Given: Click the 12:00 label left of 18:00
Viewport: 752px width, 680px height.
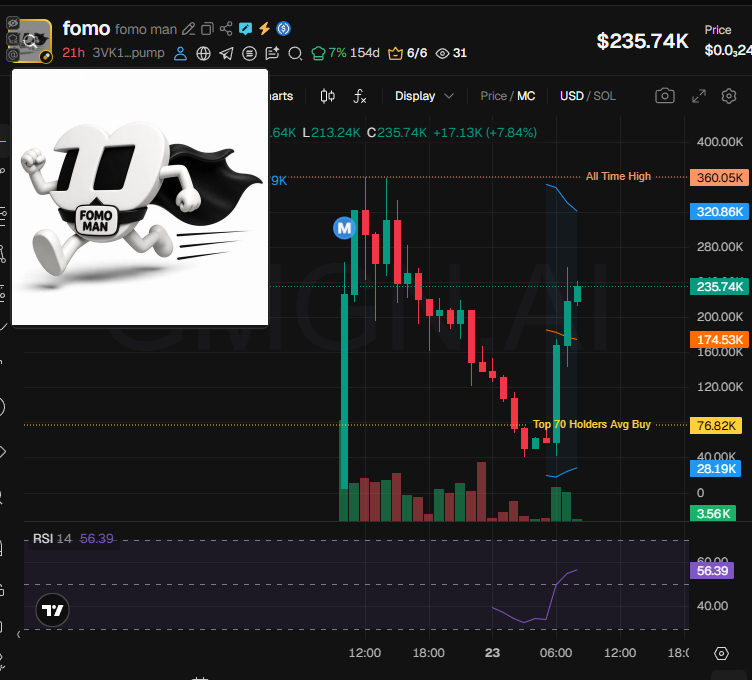Looking at the screenshot, I should coord(364,653).
